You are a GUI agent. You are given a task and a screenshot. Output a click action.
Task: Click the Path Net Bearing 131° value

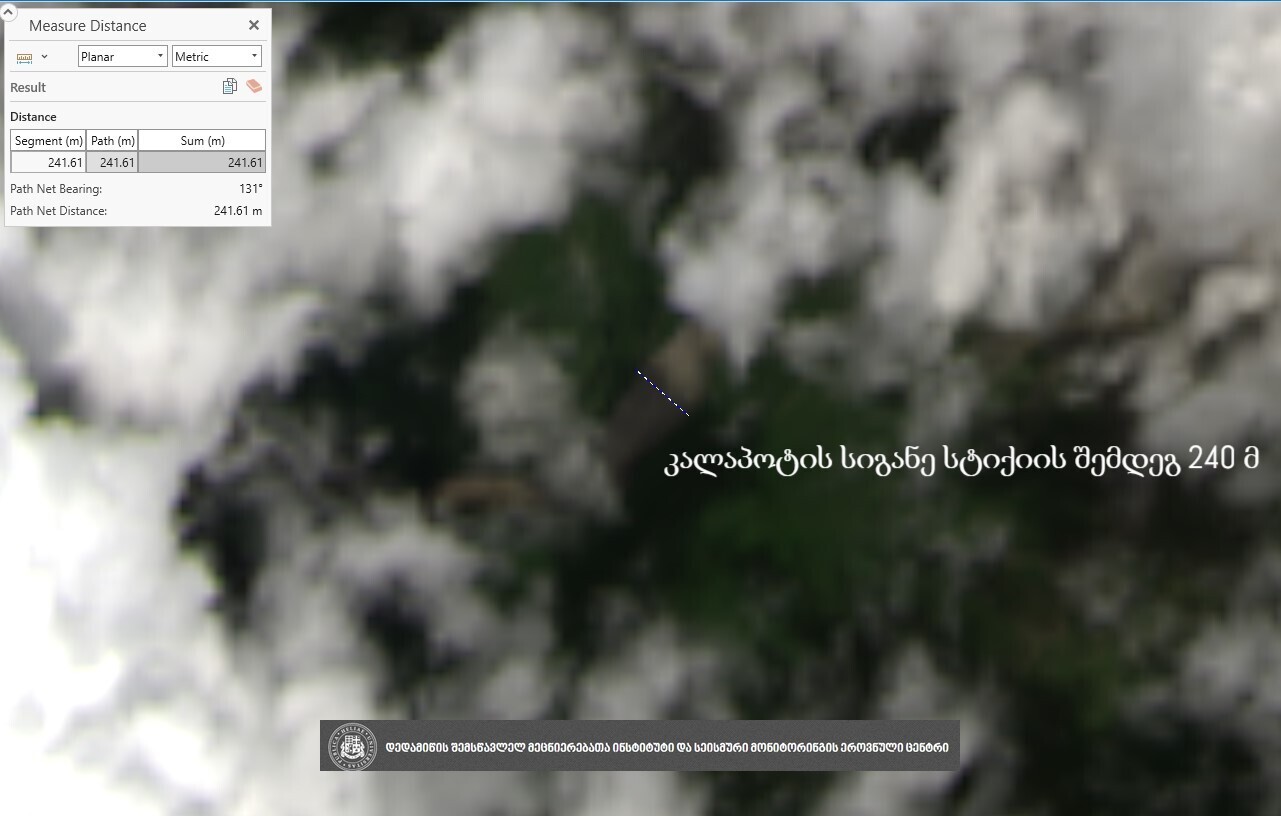coord(250,189)
